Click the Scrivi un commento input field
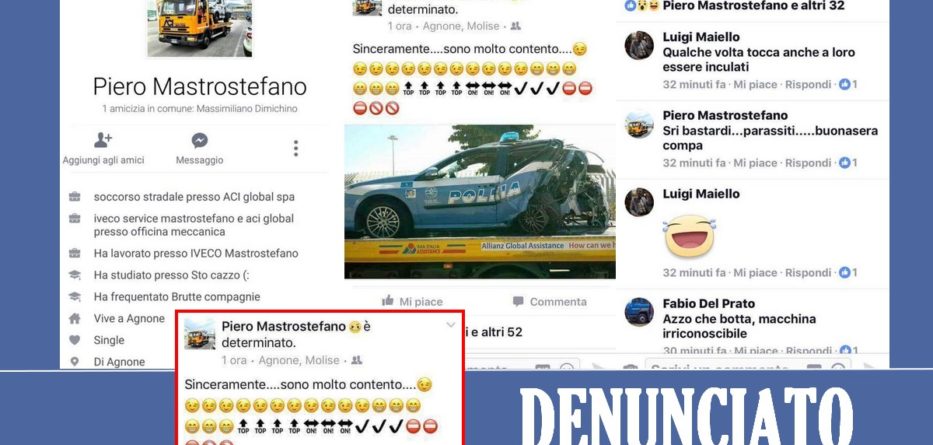Image resolution: width=933 pixels, height=445 pixels. [749, 365]
